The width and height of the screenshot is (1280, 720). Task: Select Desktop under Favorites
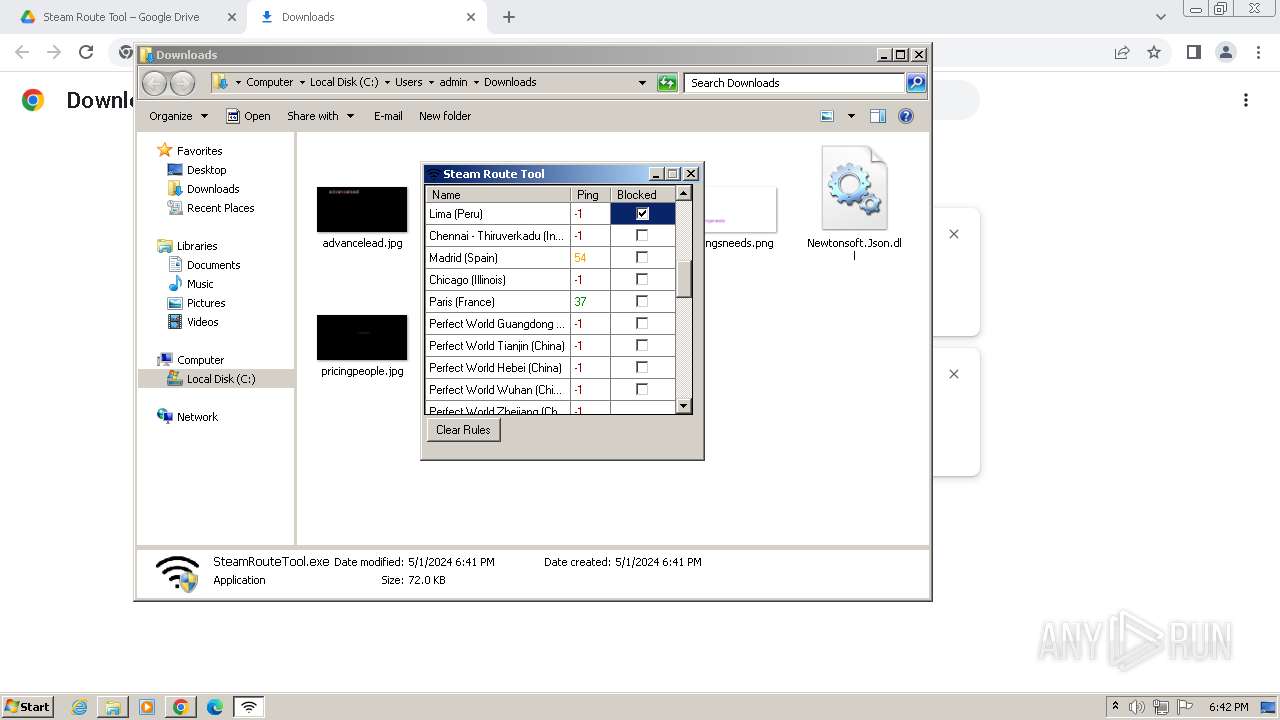(x=206, y=170)
